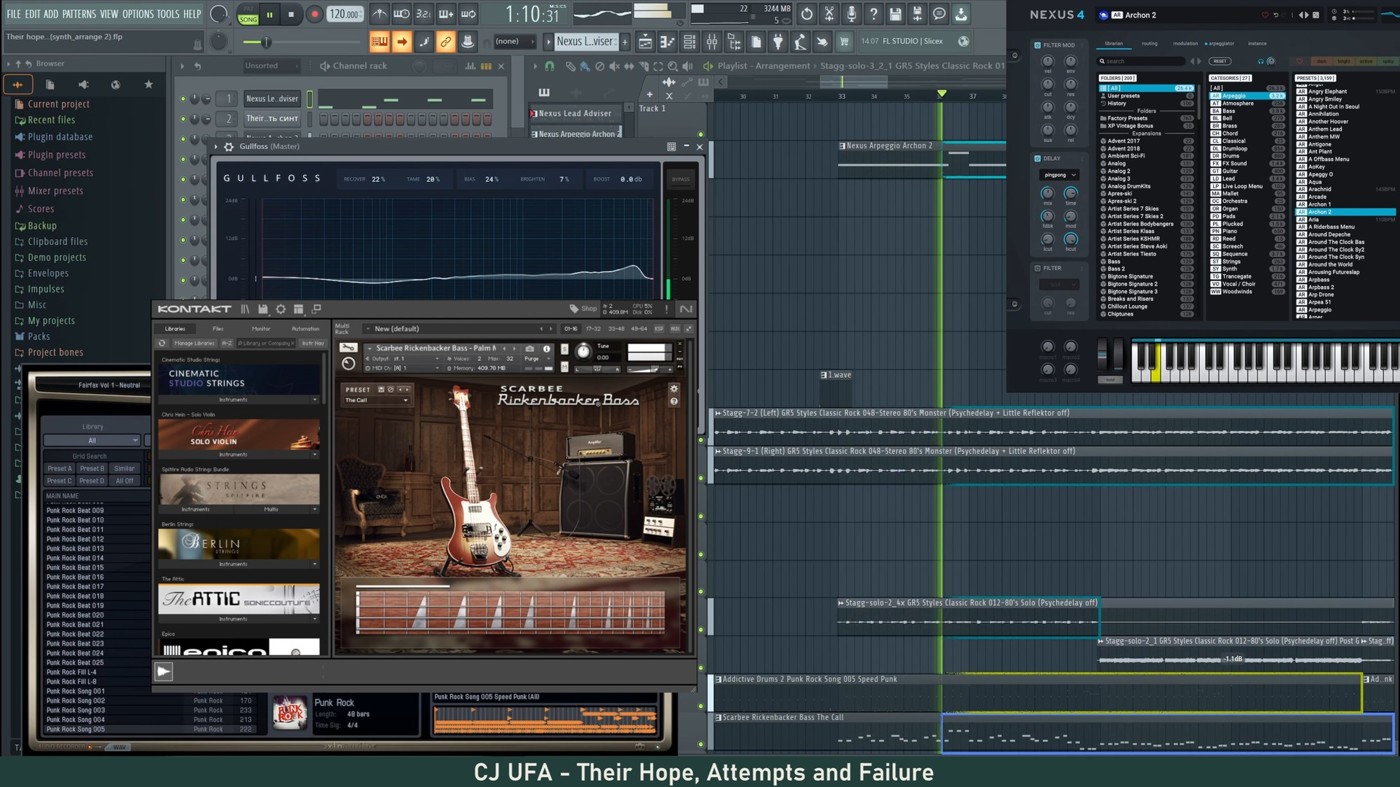Toggle SONG/PAT mode button
The width and height of the screenshot is (1400, 787).
[248, 15]
